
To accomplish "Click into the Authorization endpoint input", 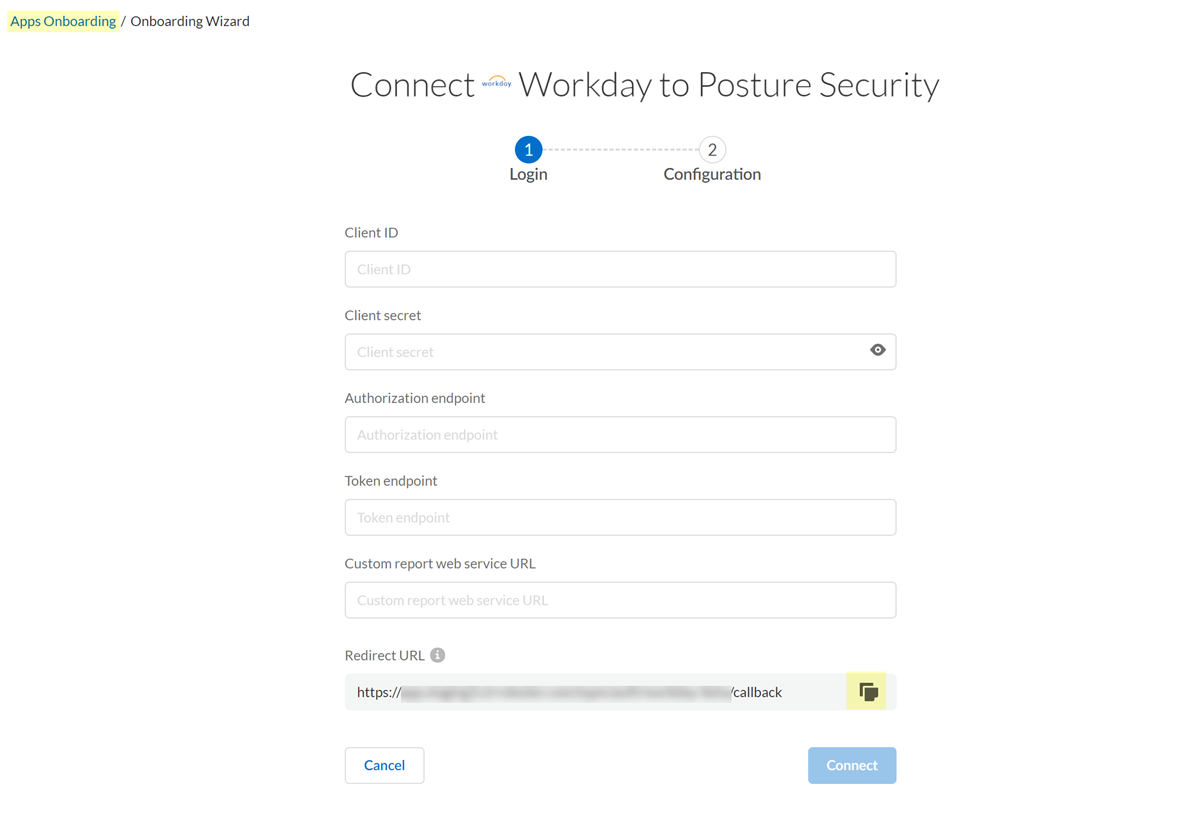I will tap(620, 435).
